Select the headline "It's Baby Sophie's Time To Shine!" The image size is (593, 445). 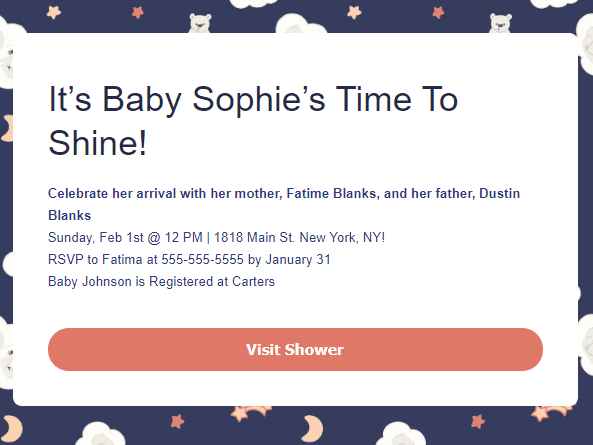click(253, 121)
